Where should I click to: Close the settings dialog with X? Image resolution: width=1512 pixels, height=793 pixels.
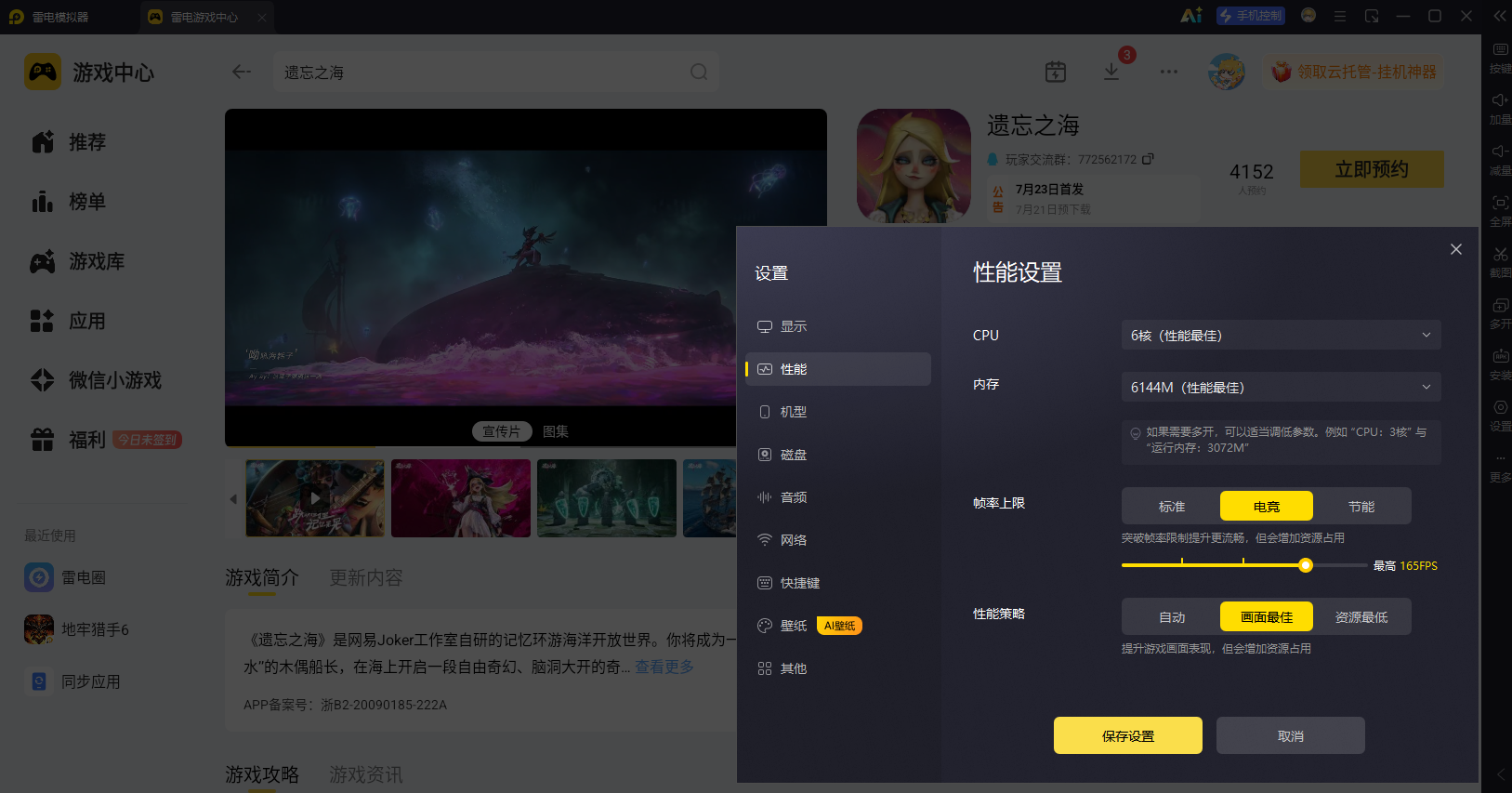coord(1456,249)
